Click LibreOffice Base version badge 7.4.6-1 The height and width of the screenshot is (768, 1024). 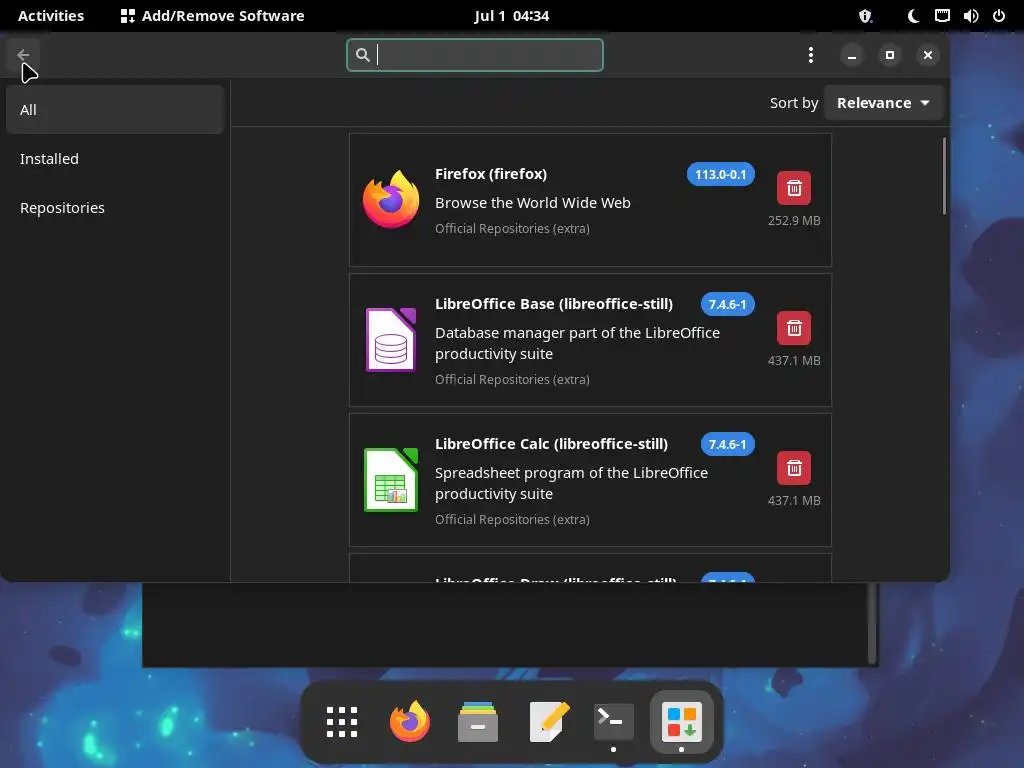[x=727, y=304]
